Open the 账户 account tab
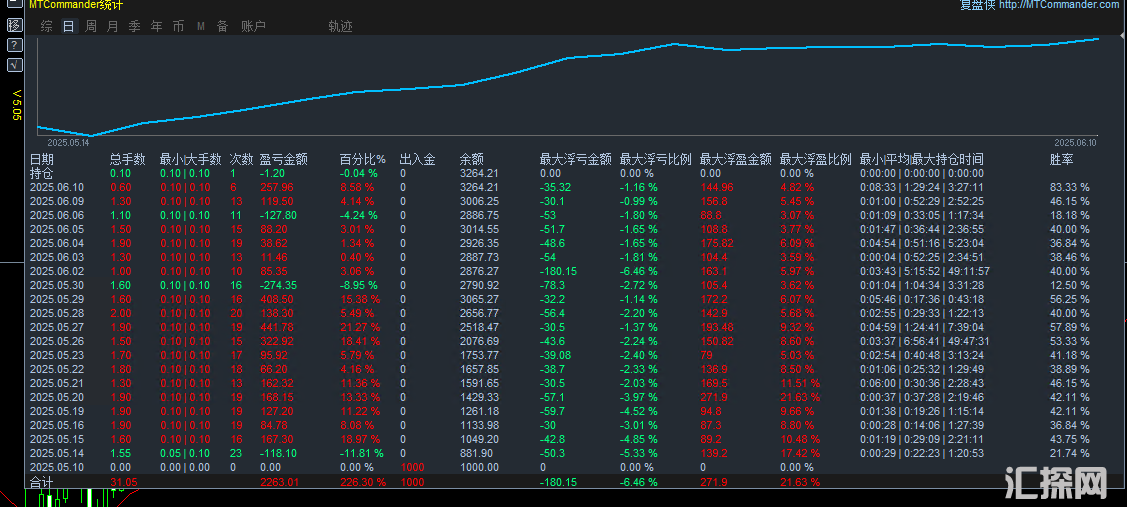 coord(253,27)
